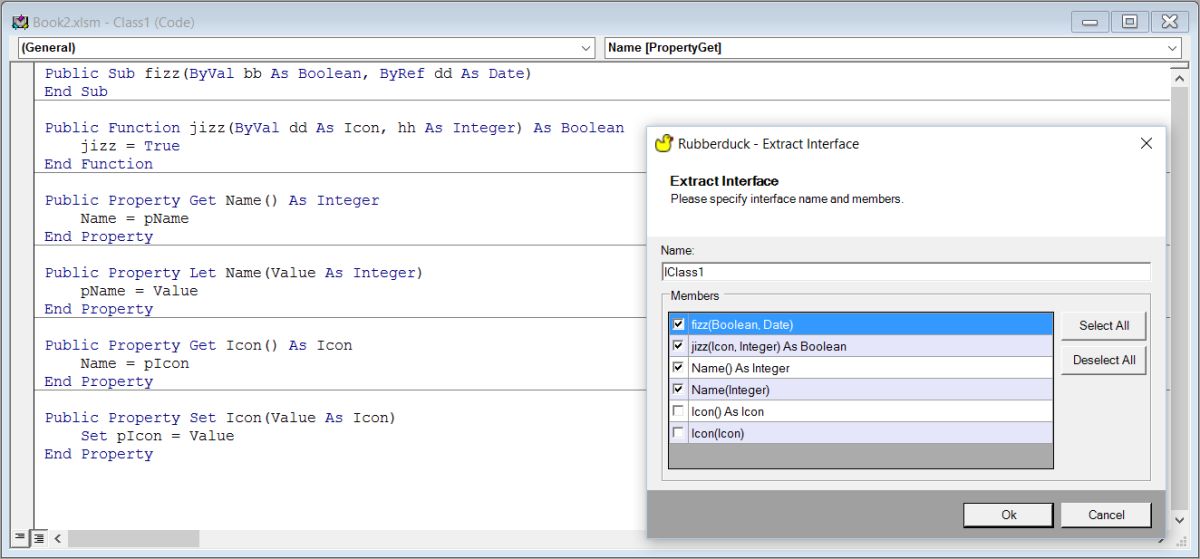Click the 'jizz = True' code line
Viewport: 1200px width, 559px height.
coord(130,146)
